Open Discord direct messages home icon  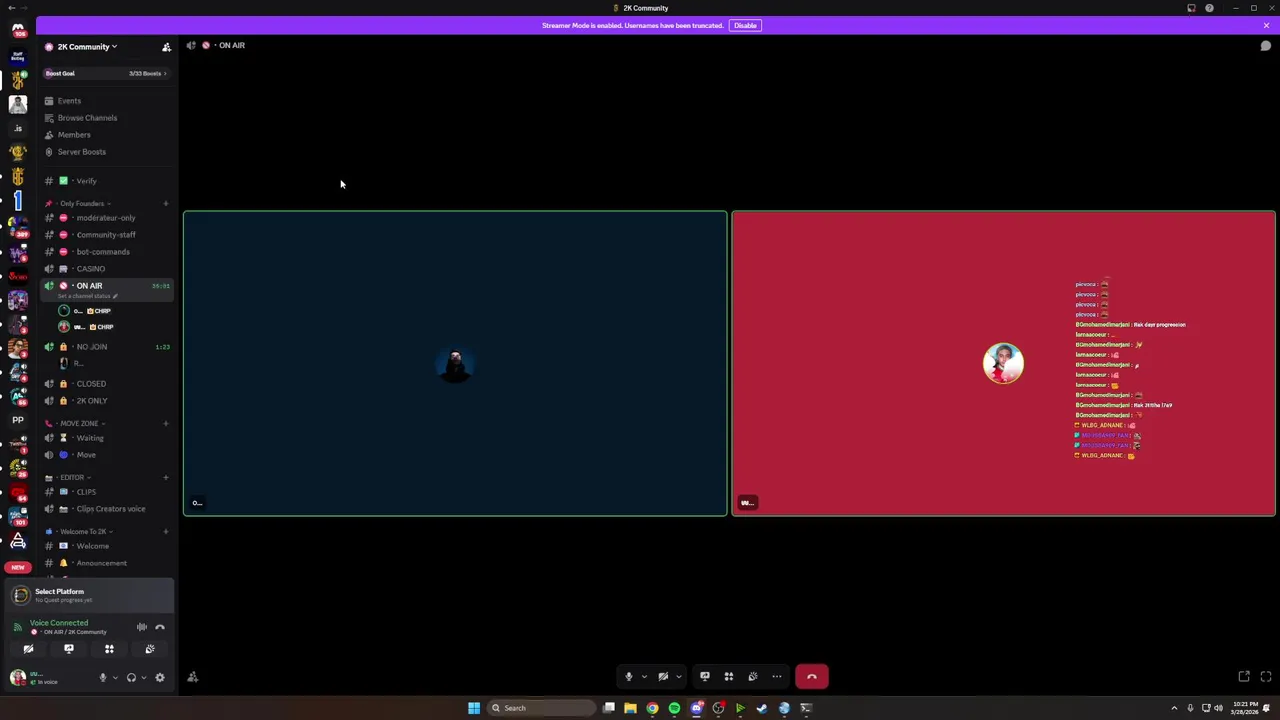18,30
